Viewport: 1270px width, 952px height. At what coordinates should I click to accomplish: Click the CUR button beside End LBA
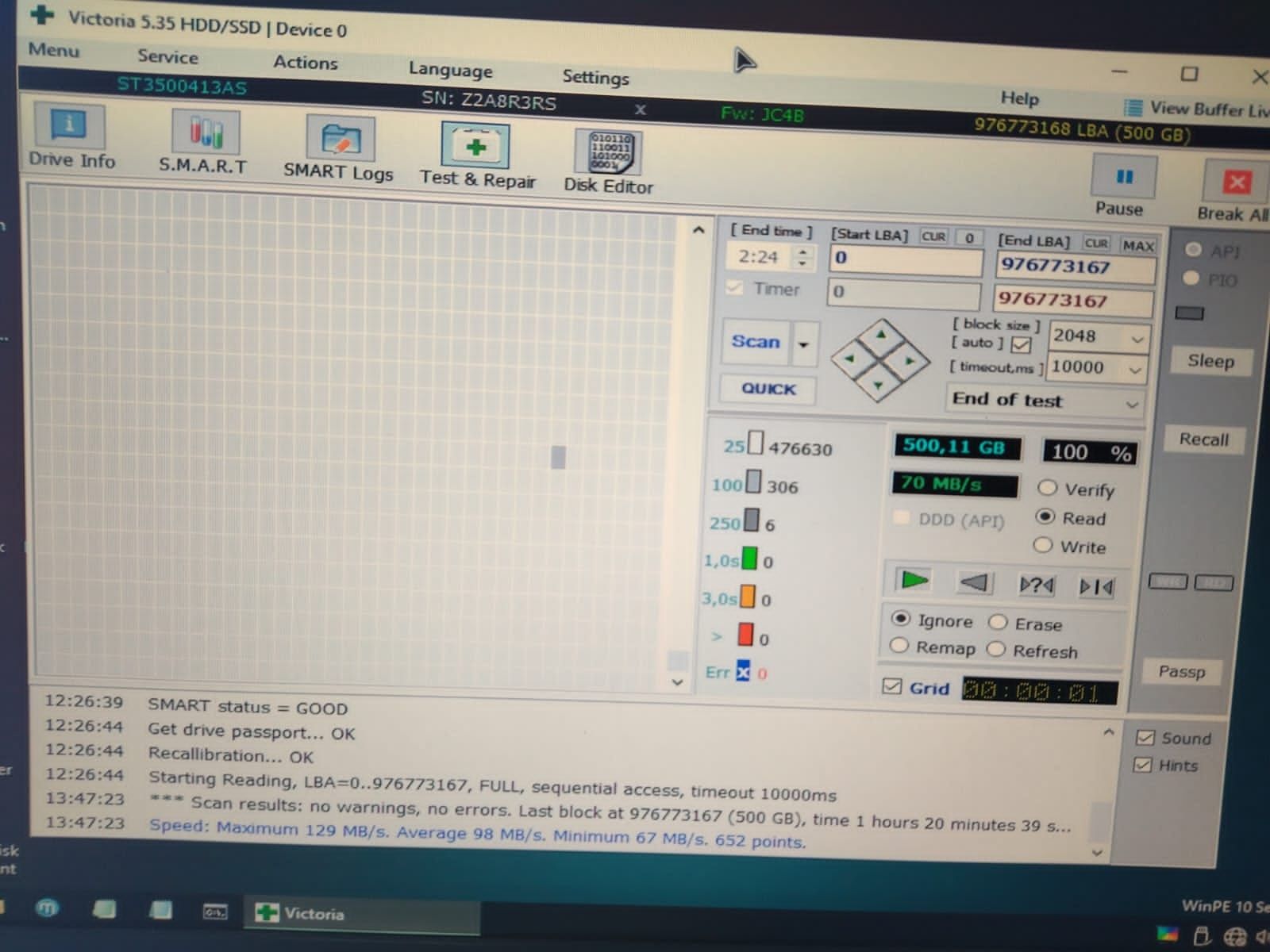[1096, 243]
